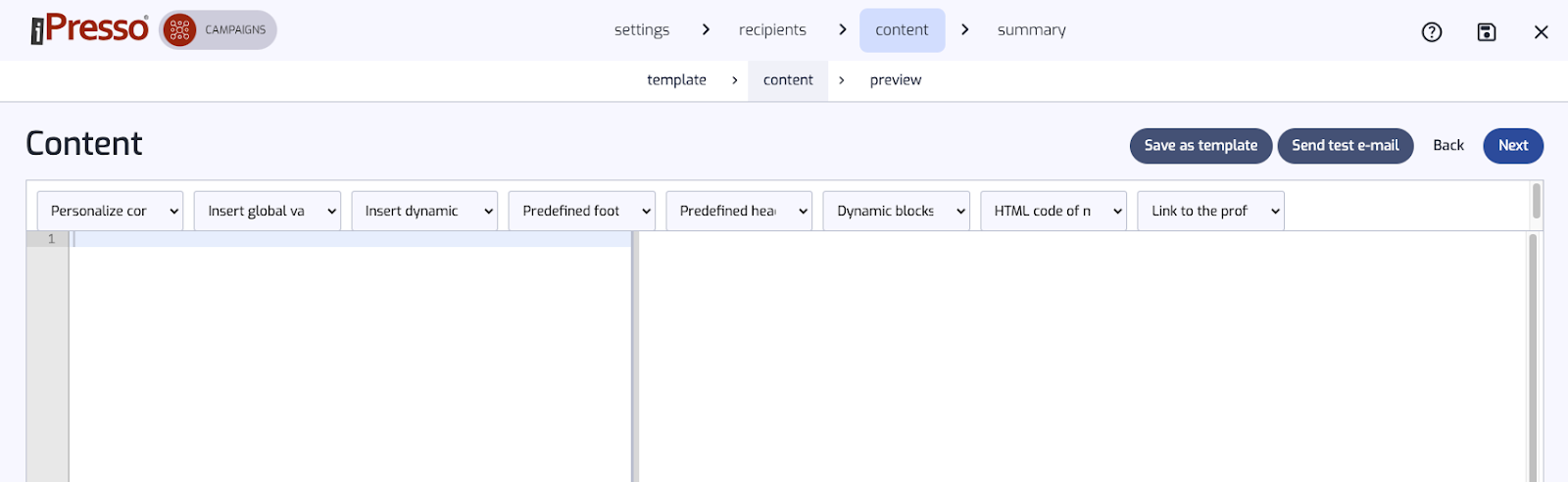Open the Campaigns module badge
The width and height of the screenshot is (1568, 482).
[x=218, y=30]
